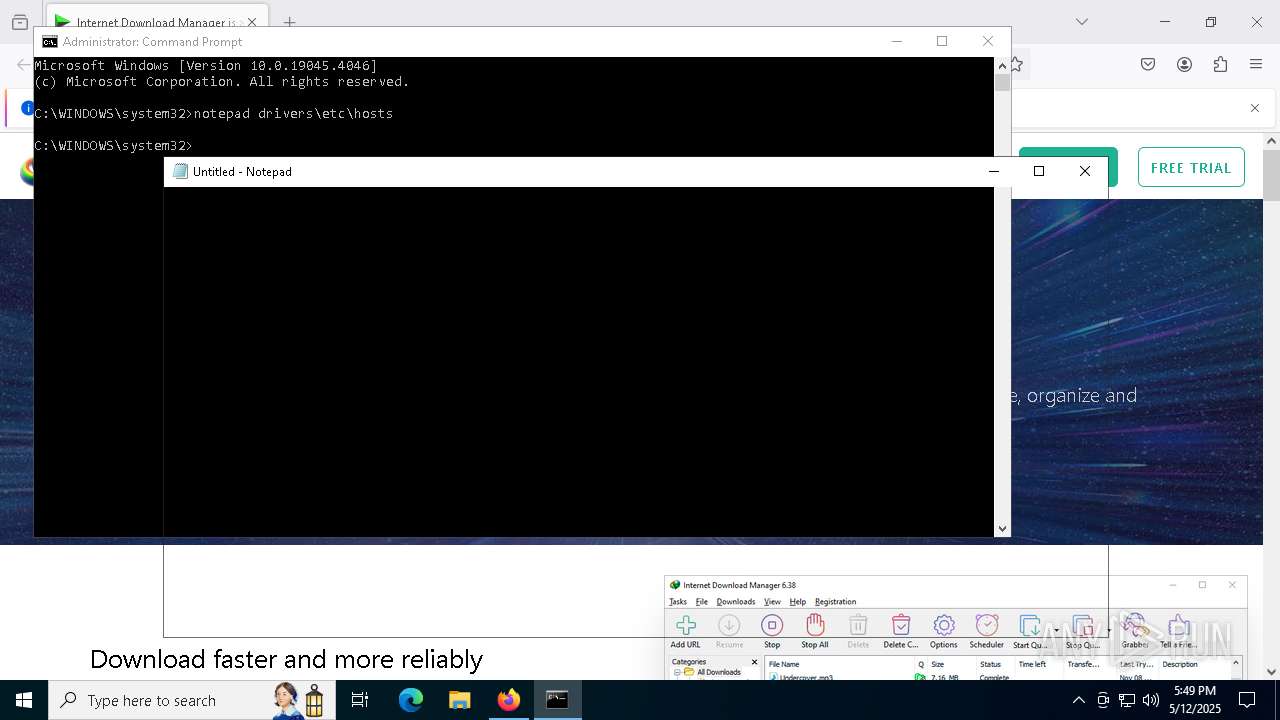Open the Firefox extensions puzzle icon
Viewport: 1280px width, 720px height.
tap(1220, 64)
